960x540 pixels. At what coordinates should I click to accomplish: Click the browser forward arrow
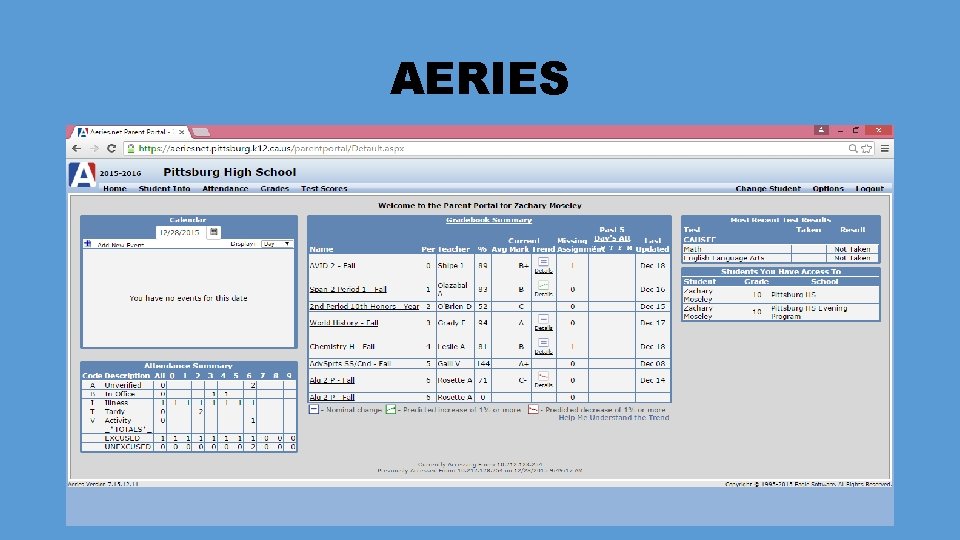[94, 148]
